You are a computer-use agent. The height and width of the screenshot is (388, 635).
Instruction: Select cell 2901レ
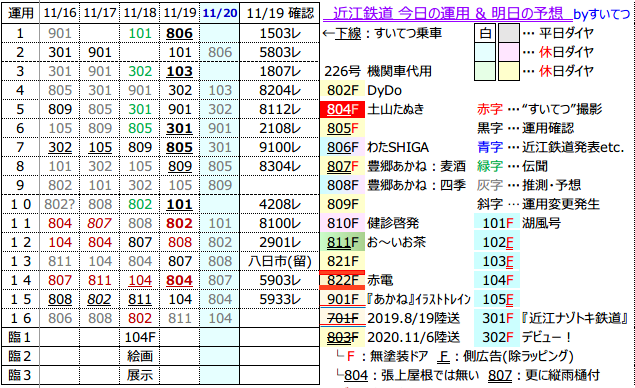pyautogui.click(x=280, y=242)
